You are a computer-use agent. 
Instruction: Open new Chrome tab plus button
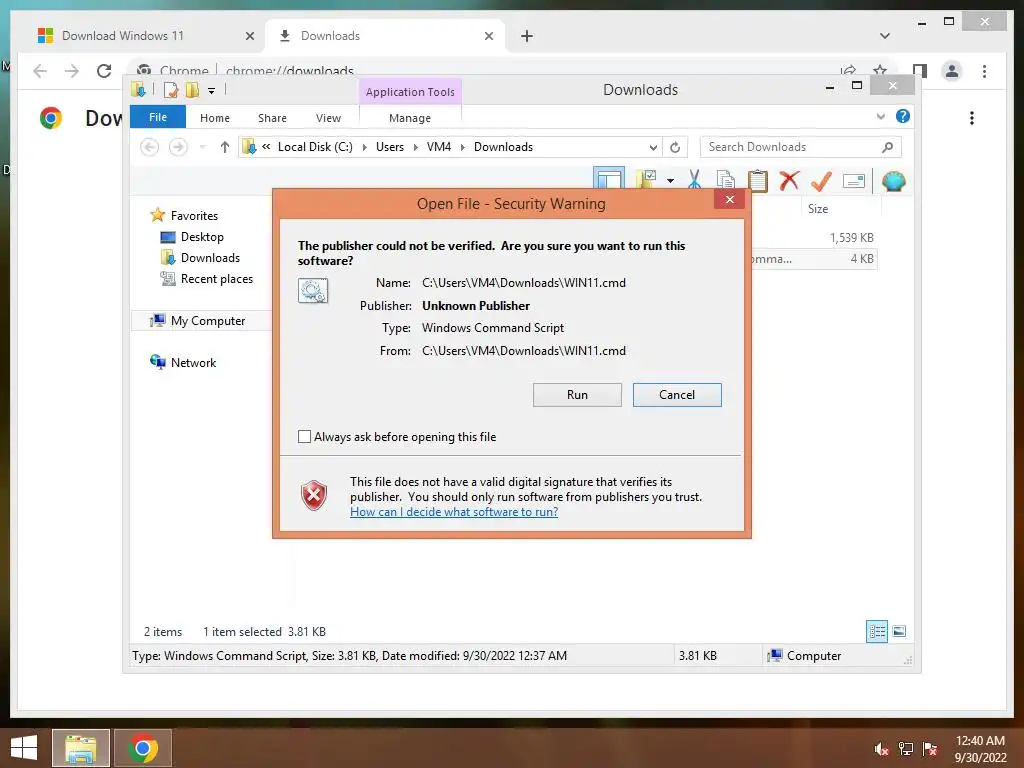coord(527,36)
